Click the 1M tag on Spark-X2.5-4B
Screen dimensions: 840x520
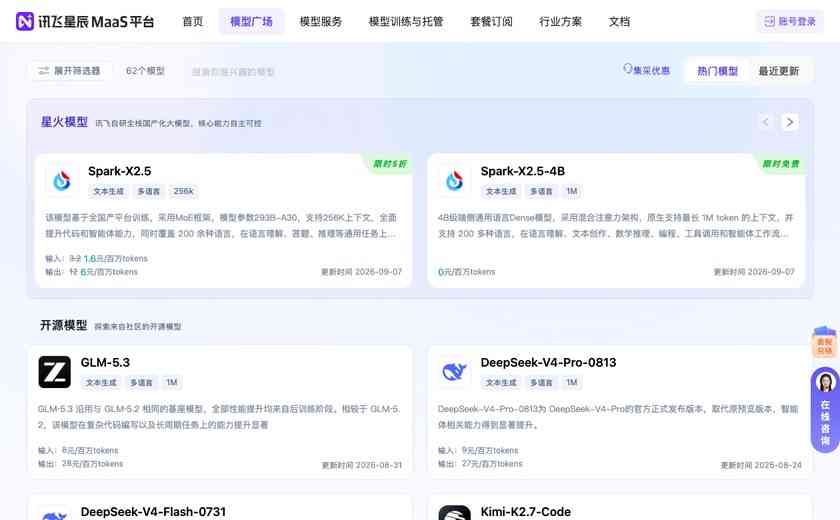pos(572,191)
